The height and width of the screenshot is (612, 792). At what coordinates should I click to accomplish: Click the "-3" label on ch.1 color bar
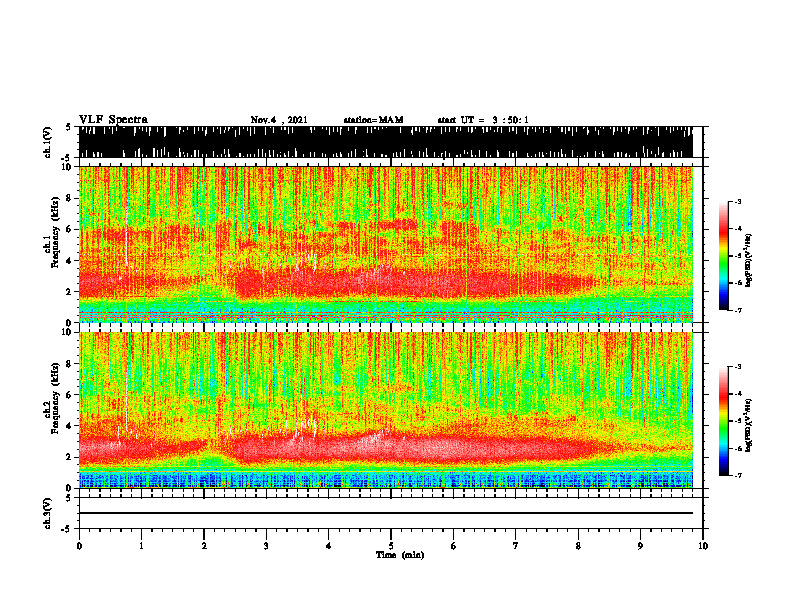coord(738,201)
